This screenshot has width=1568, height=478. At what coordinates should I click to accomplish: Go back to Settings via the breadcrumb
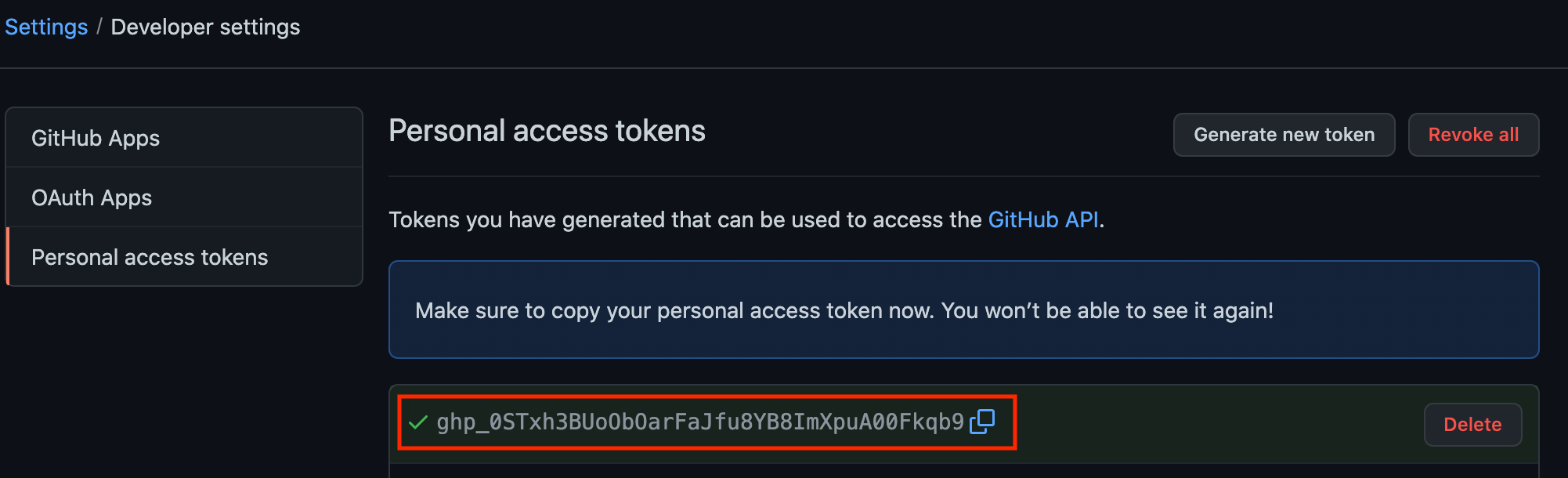click(x=46, y=27)
